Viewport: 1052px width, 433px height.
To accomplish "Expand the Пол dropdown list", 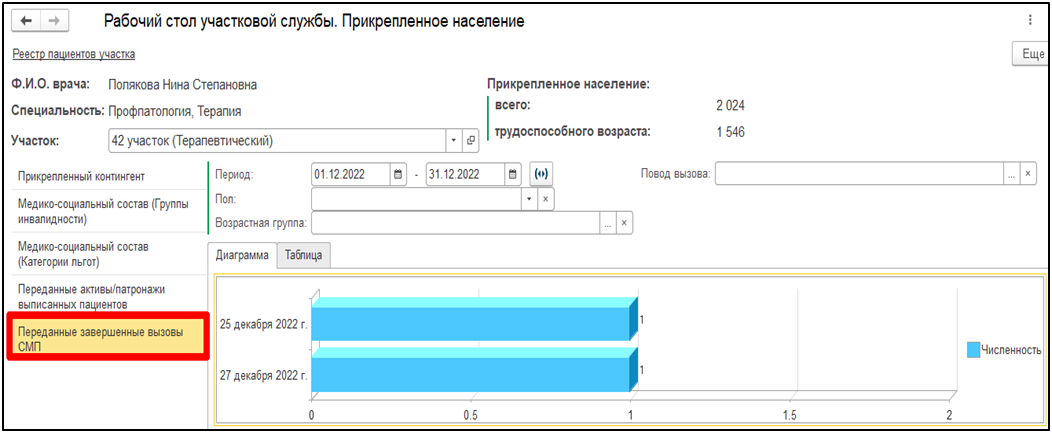I will [x=528, y=199].
